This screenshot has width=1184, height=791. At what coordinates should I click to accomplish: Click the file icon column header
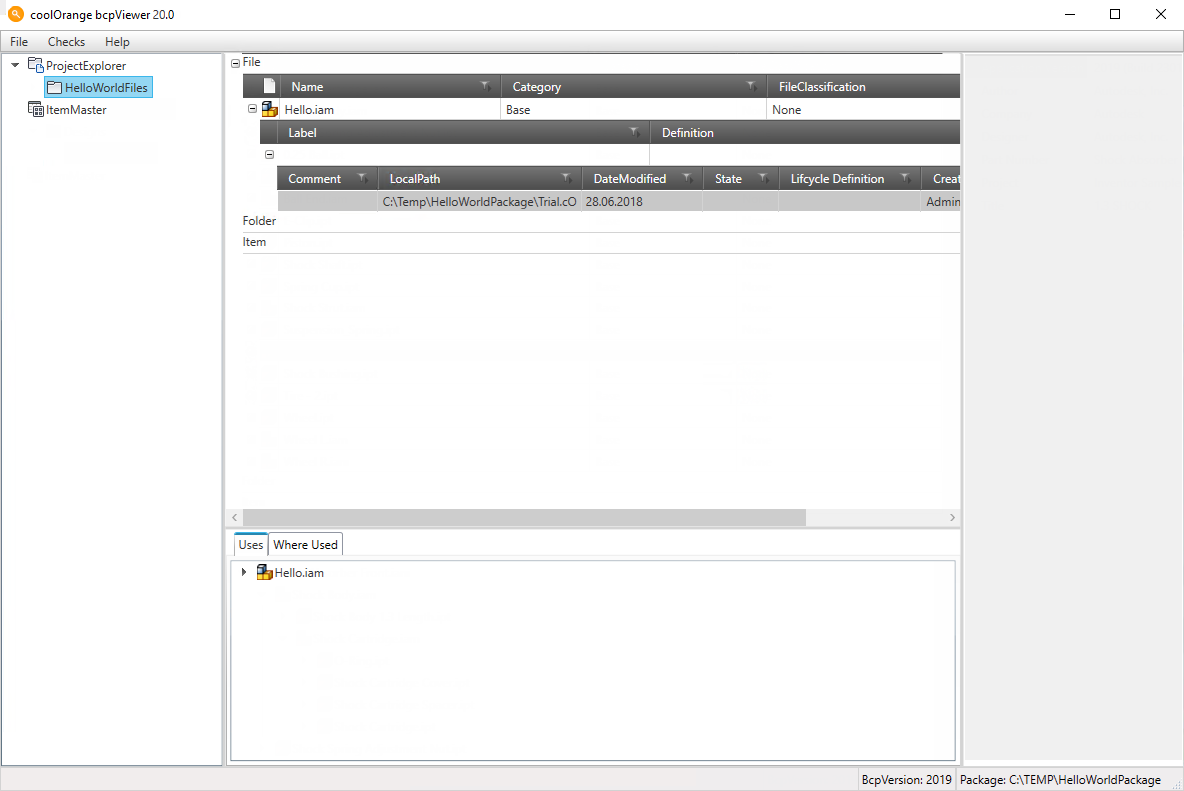269,87
